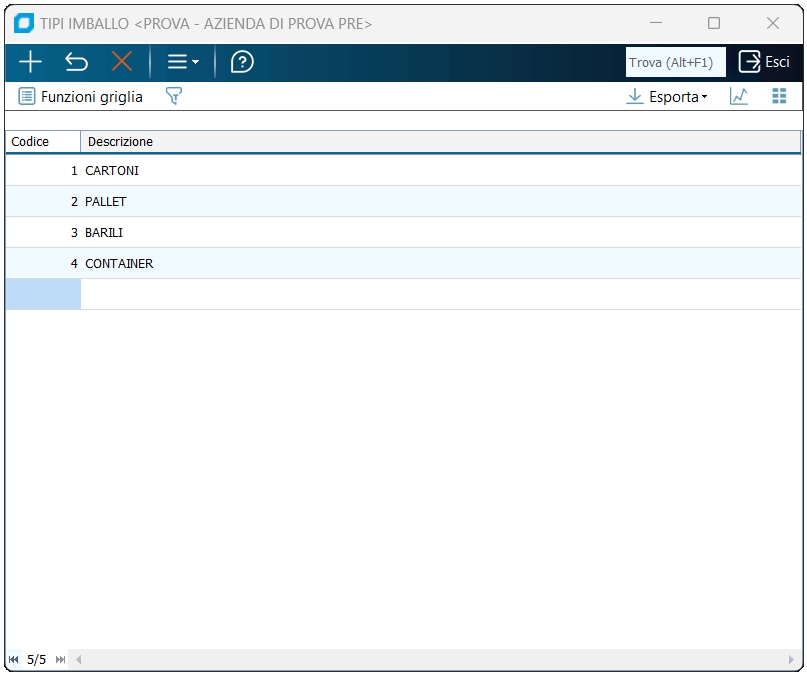Click the plus icon to add record
The height and width of the screenshot is (674, 807).
point(30,62)
